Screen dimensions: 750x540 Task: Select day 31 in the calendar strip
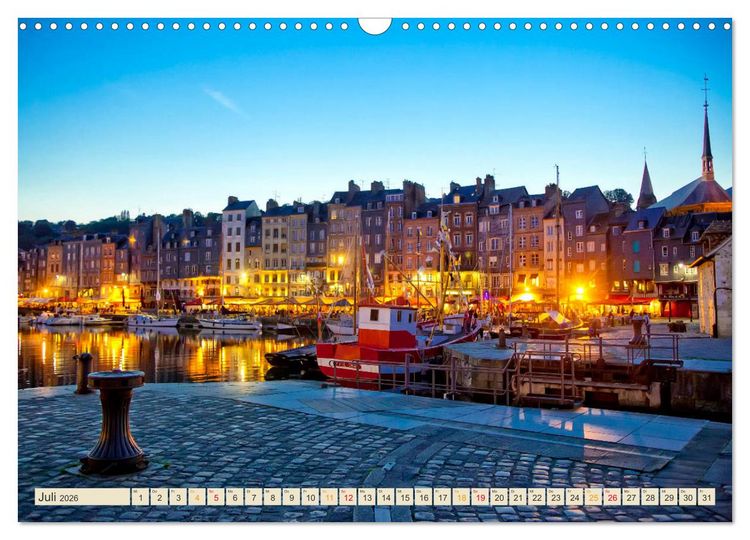tap(706, 496)
